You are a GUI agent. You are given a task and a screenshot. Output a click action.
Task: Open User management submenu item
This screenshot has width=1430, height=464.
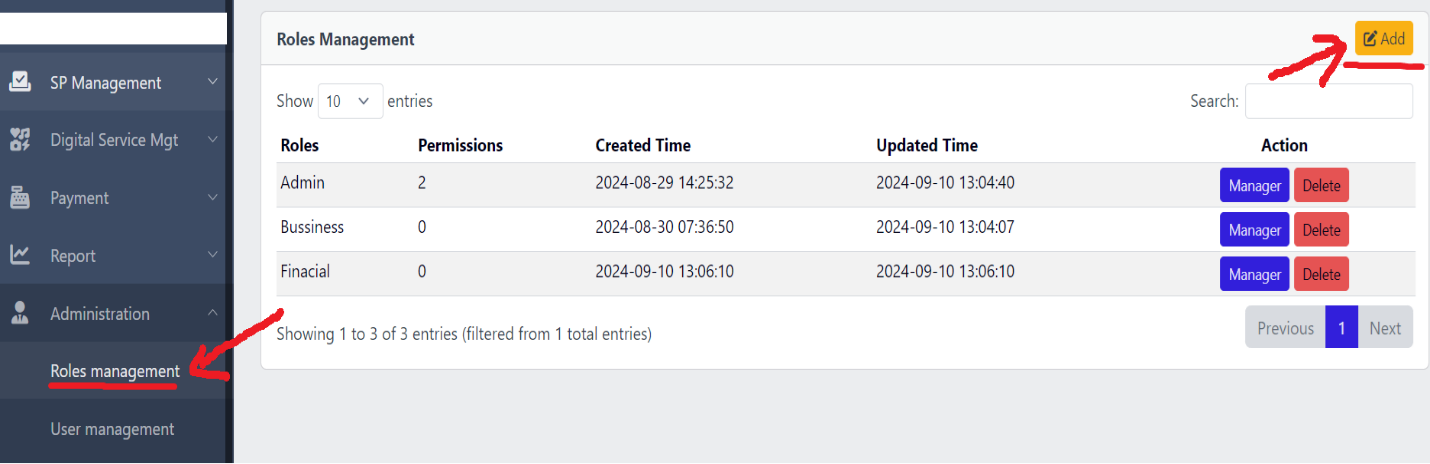(112, 429)
